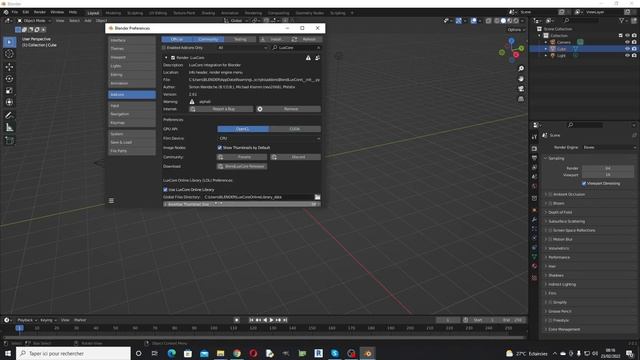
Task: Open the Render Engine dropdown
Action: (609, 147)
